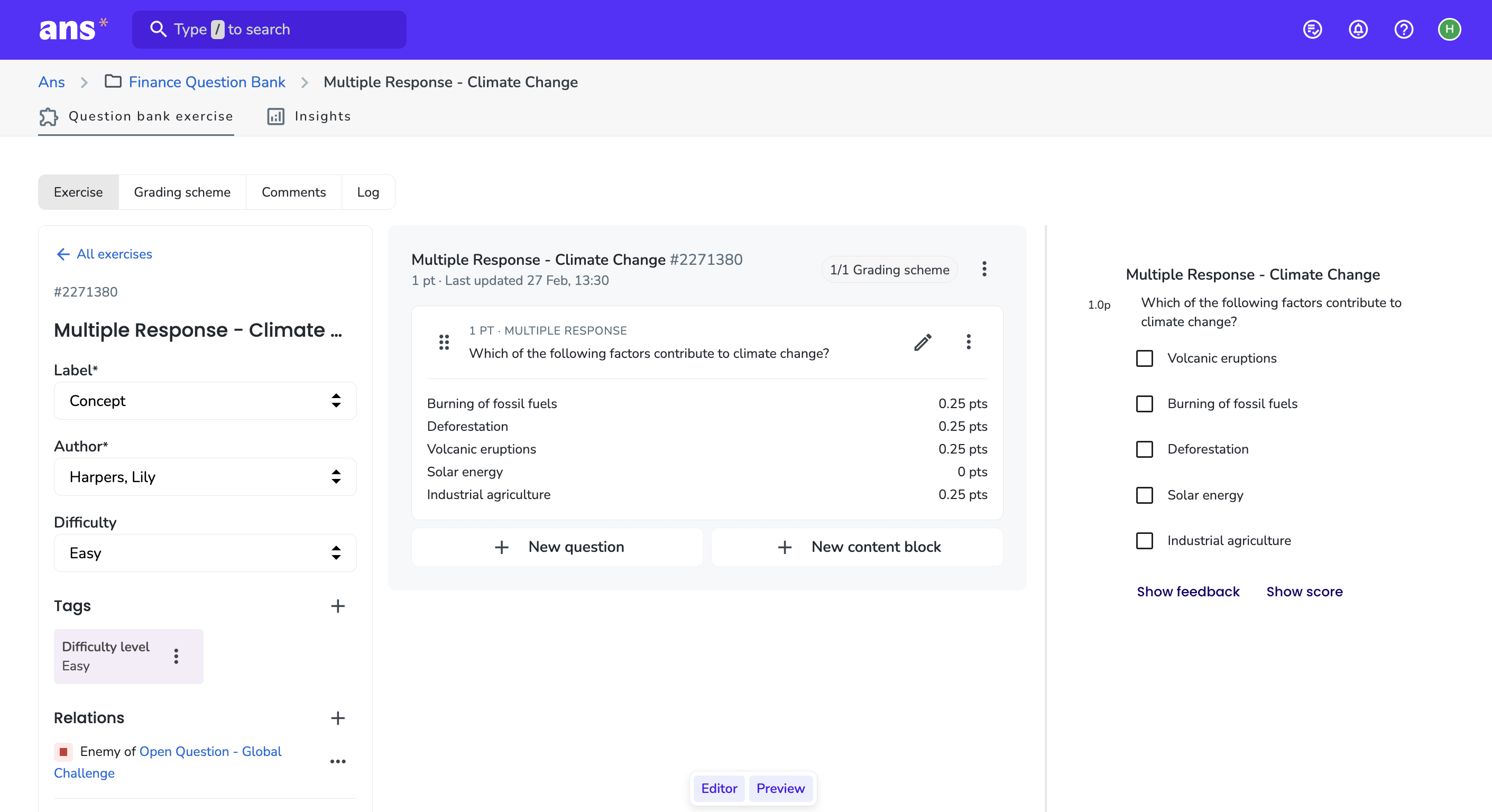Check the Industrial agriculture checkbox

click(x=1145, y=541)
